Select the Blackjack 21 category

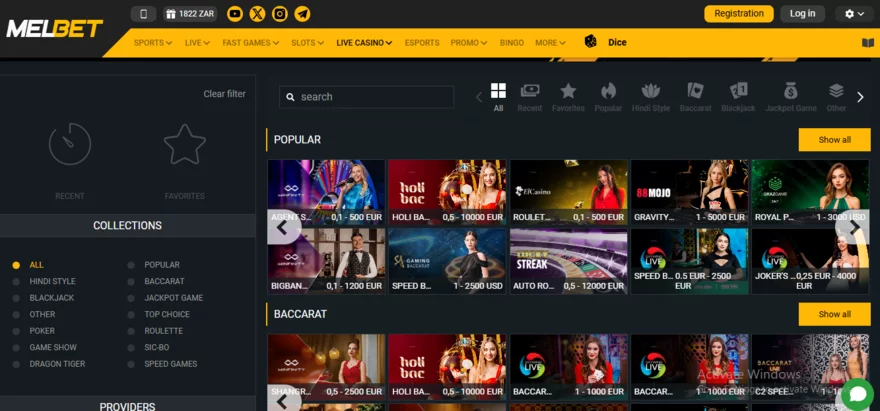pyautogui.click(x=739, y=97)
